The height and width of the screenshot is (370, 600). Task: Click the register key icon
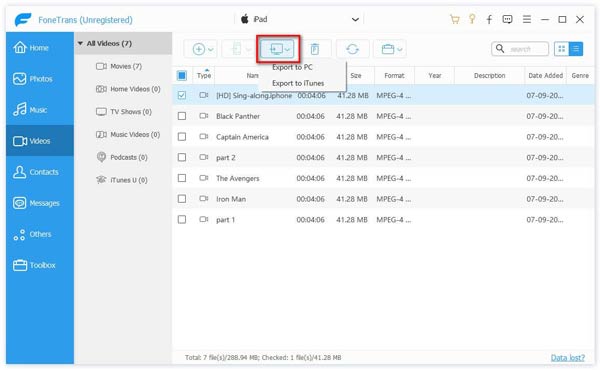472,19
